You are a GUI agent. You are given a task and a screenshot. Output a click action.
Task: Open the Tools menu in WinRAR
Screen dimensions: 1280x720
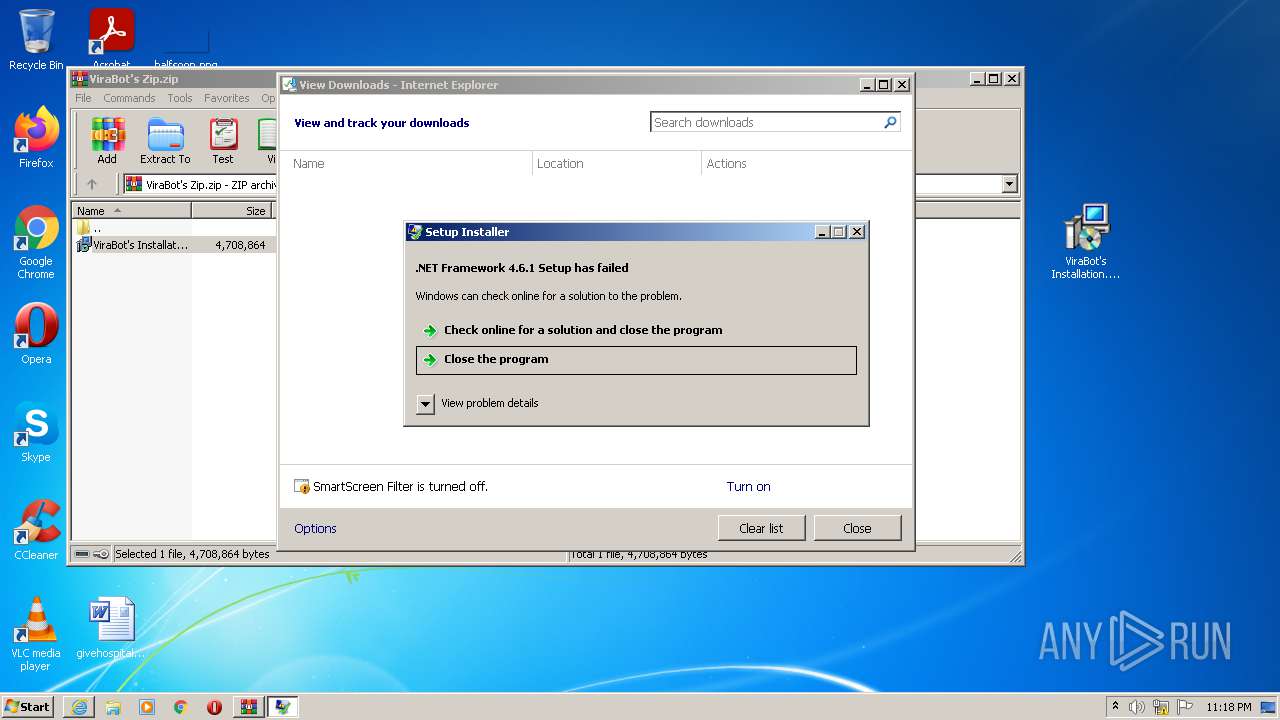[x=180, y=98]
